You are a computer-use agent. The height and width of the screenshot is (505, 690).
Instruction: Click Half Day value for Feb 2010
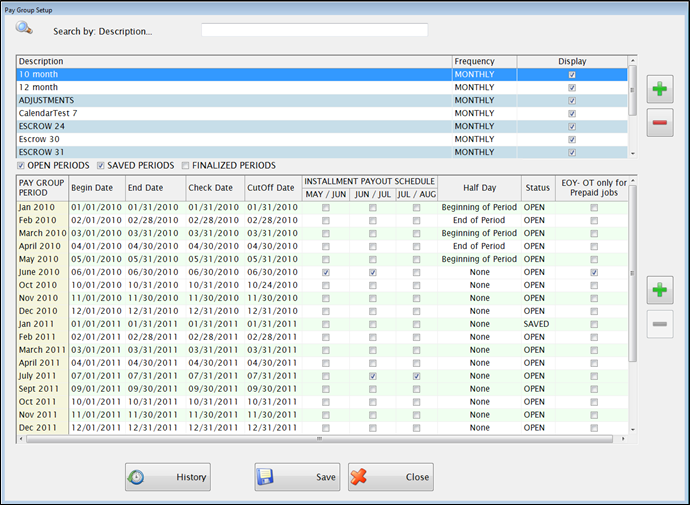pyautogui.click(x=479, y=220)
